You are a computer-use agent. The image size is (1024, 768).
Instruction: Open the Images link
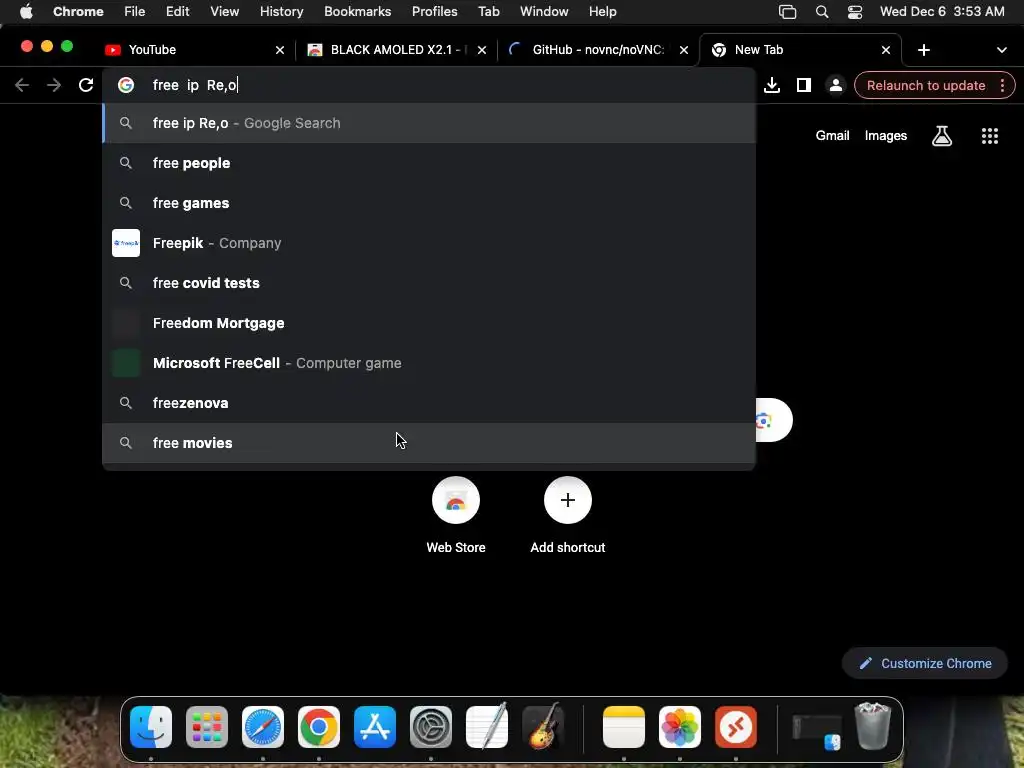(x=886, y=136)
